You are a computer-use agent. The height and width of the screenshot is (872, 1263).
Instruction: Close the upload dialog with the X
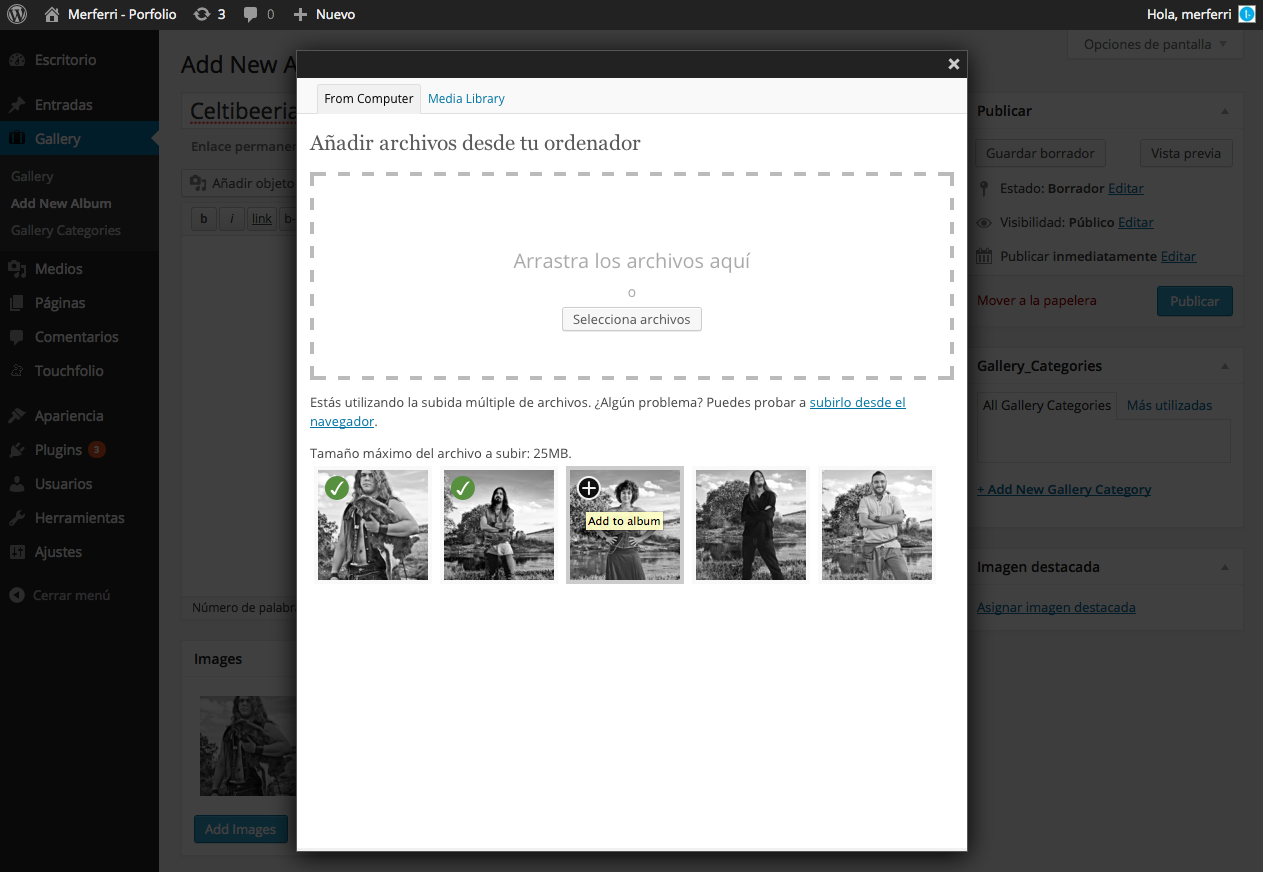(x=954, y=64)
